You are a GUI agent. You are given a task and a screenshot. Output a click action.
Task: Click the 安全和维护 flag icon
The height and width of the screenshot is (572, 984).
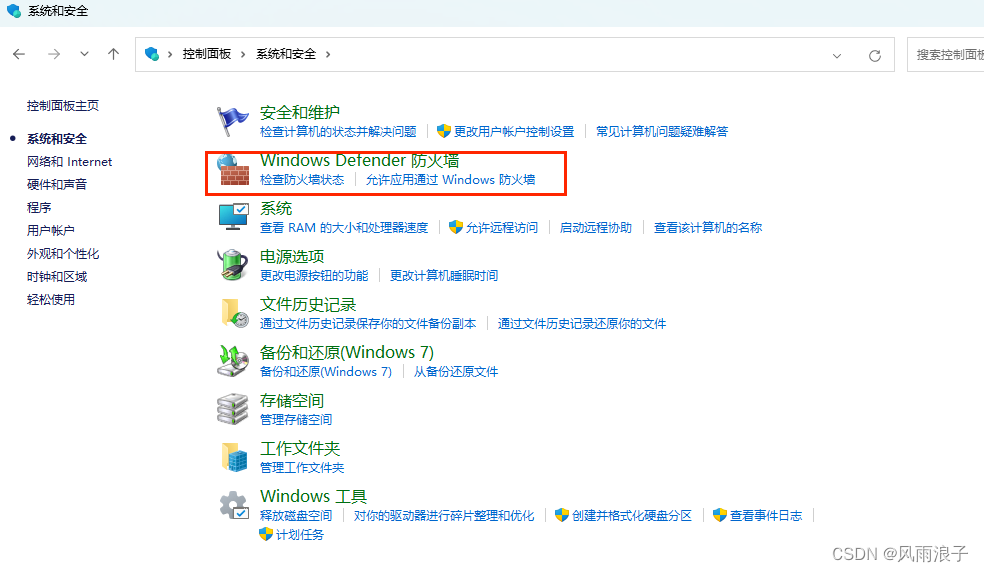click(x=232, y=121)
